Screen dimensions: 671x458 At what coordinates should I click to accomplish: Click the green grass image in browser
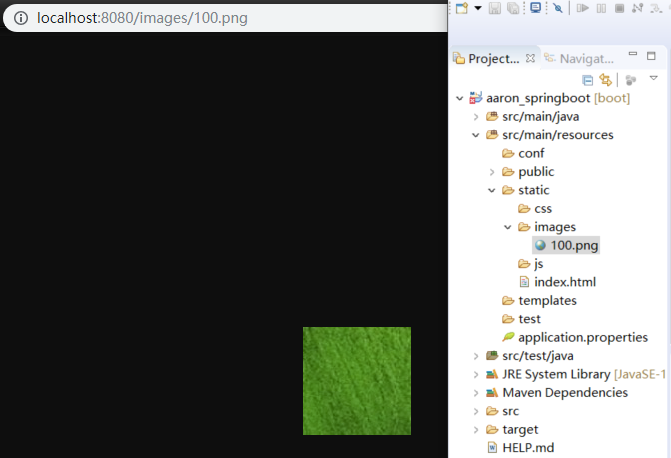click(x=357, y=381)
